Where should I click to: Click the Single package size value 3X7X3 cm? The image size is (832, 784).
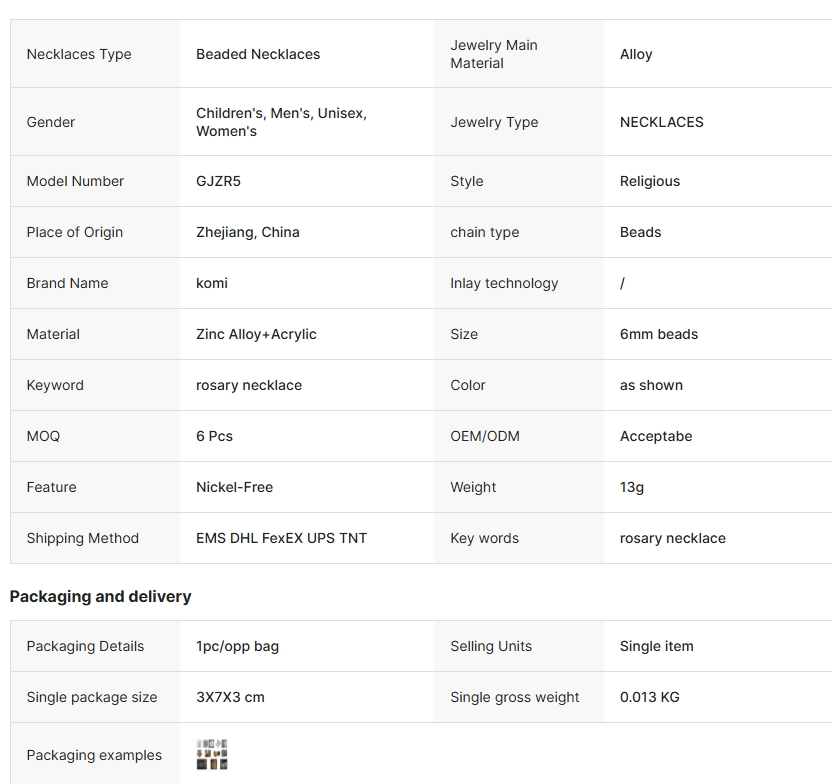pos(230,697)
